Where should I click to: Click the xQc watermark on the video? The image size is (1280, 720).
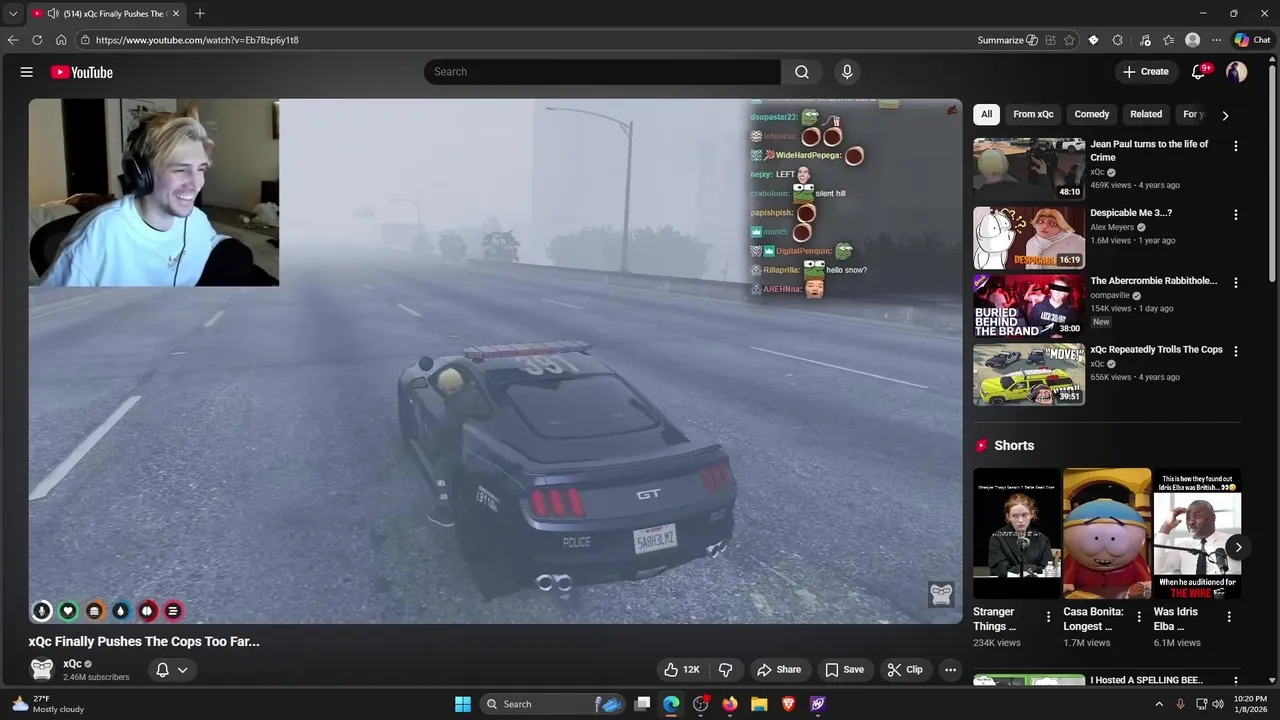[941, 594]
